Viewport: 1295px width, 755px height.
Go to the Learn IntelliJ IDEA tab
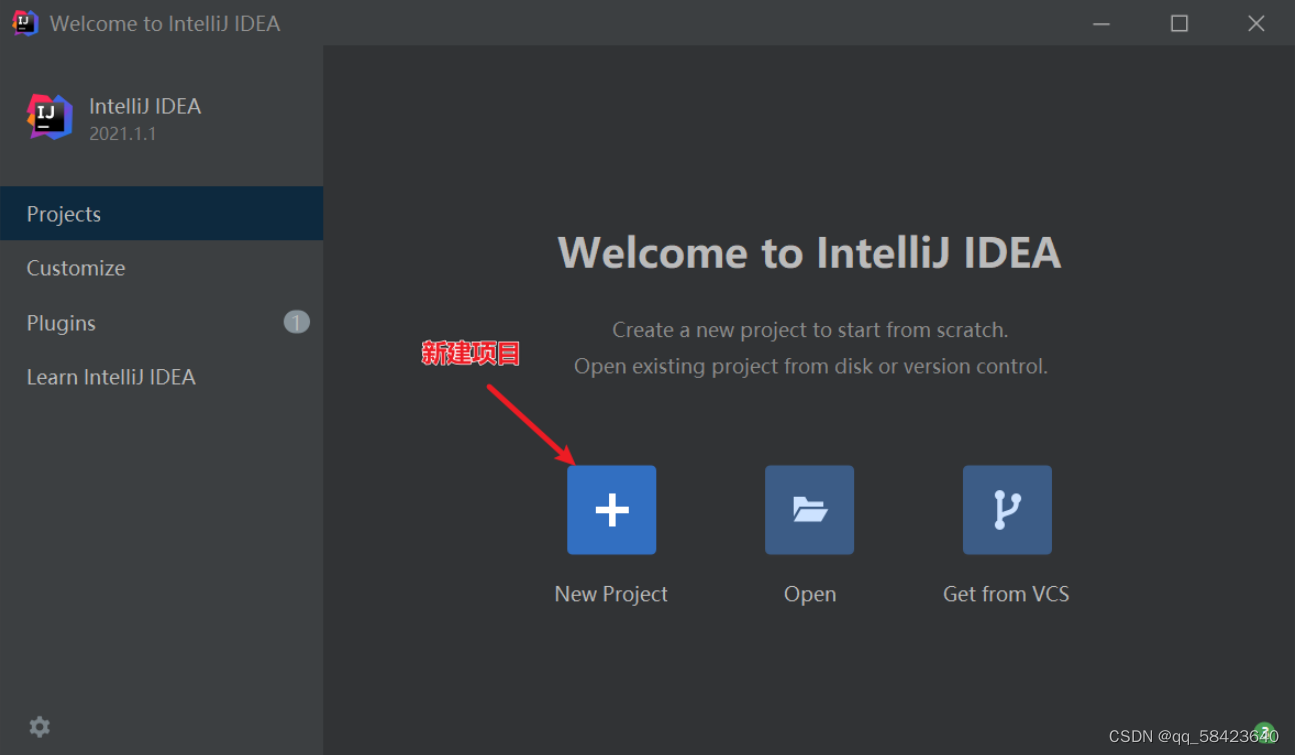coord(161,377)
